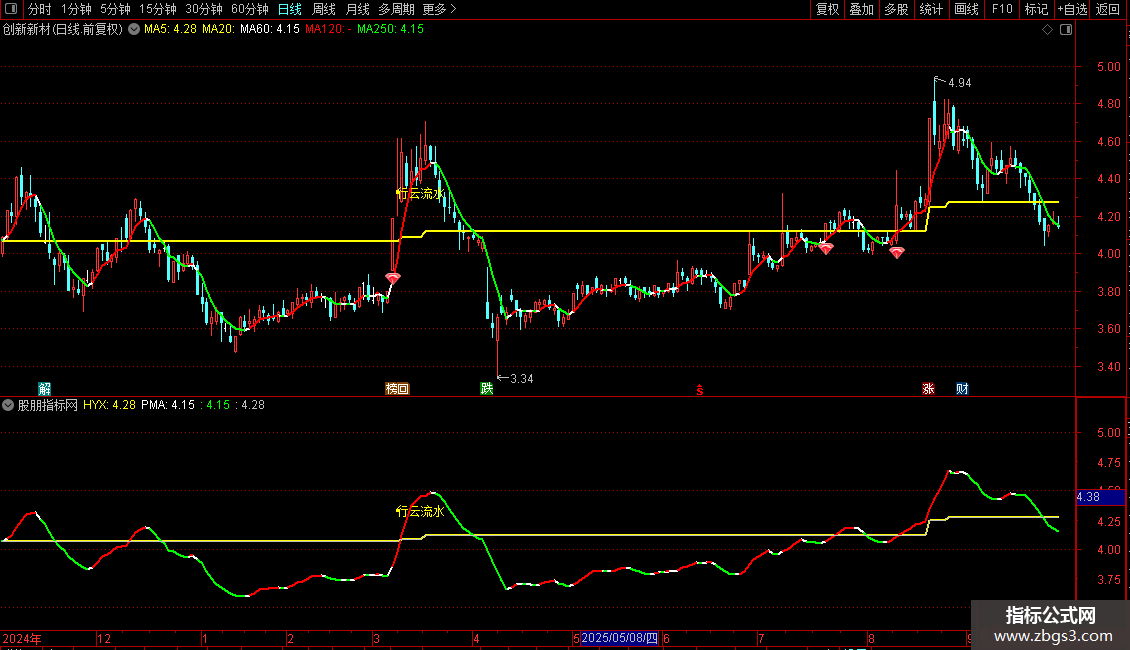Open F10 company information

[1002, 9]
